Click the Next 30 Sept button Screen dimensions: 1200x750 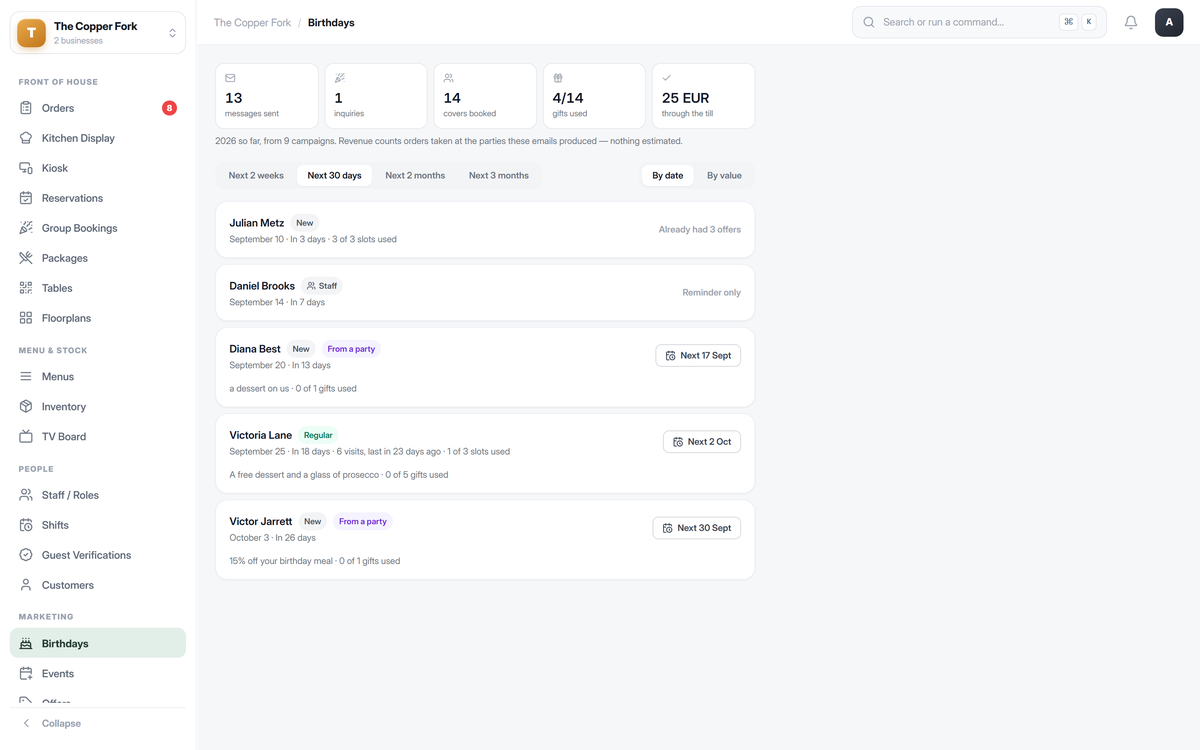point(697,528)
